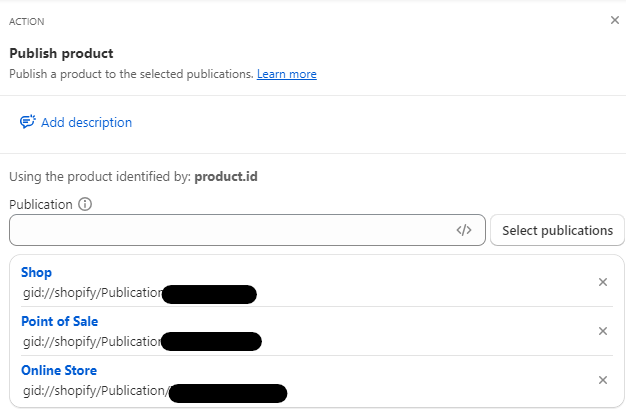Click the Publish product heading
Screen dimensions: 626x415
click(x=61, y=53)
